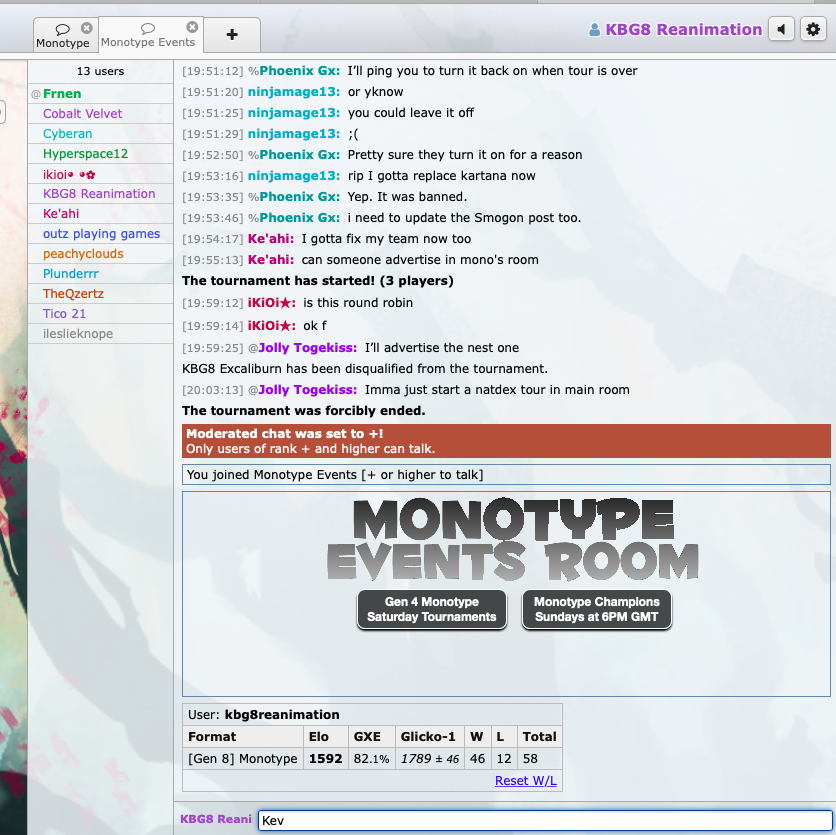Click the user avatar icon beside KBG8 Reanimation
836x835 pixels.
click(x=595, y=30)
